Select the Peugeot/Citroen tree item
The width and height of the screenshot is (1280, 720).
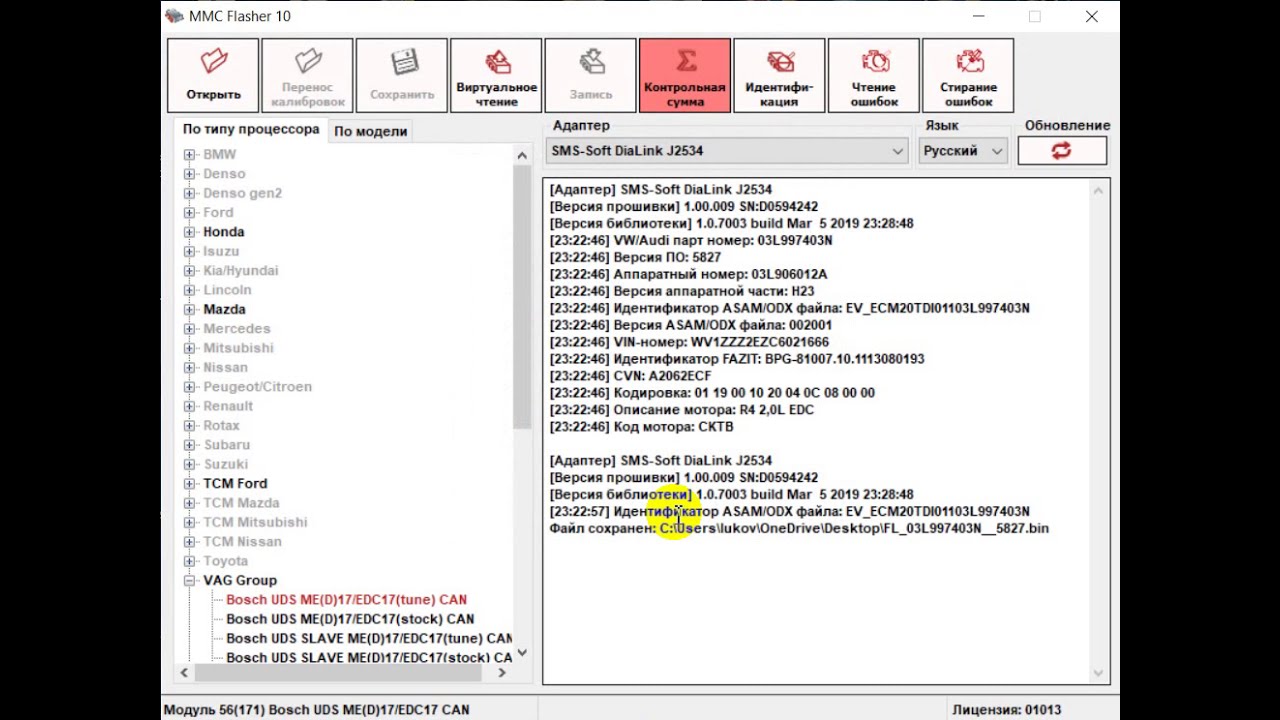[x=257, y=387]
